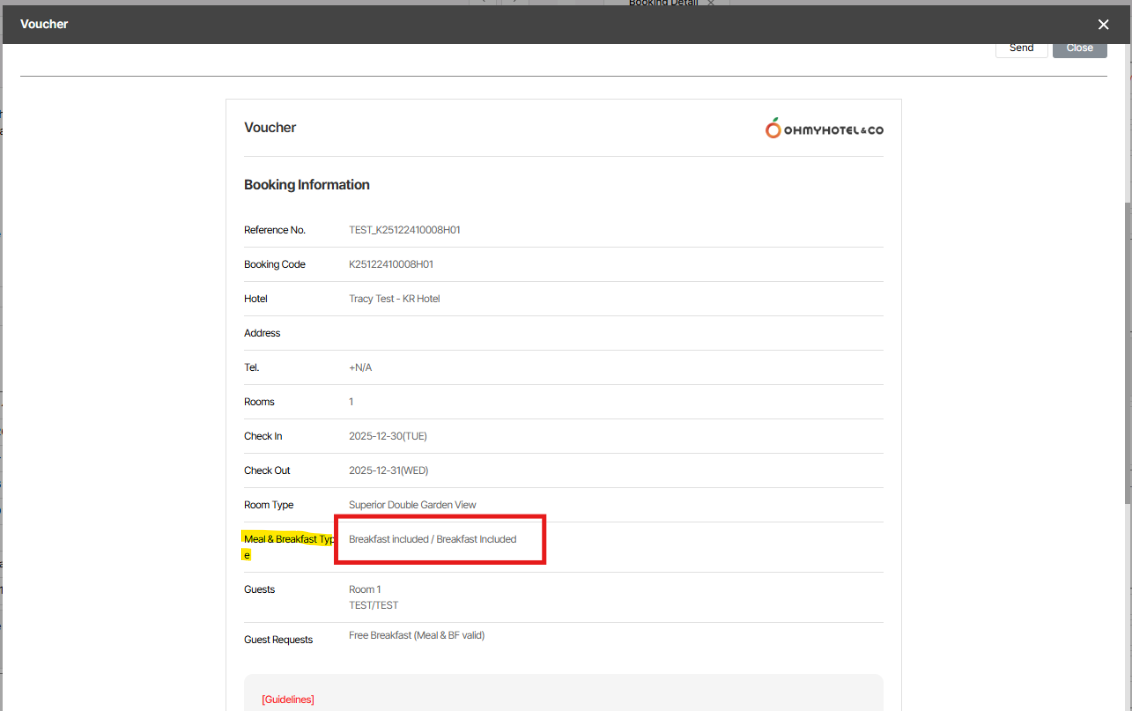
Task: Click the Voucher heading inside the document
Action: coord(270,127)
